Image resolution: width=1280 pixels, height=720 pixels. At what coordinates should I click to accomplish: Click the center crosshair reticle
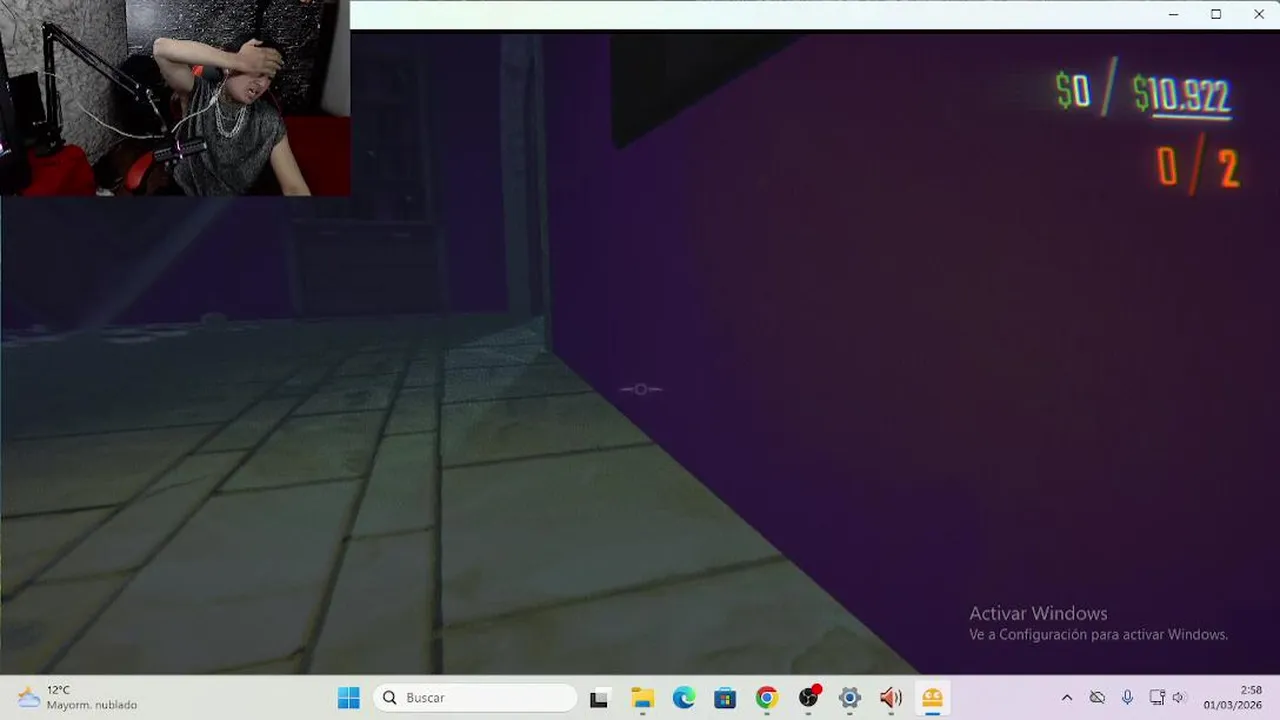coord(640,389)
